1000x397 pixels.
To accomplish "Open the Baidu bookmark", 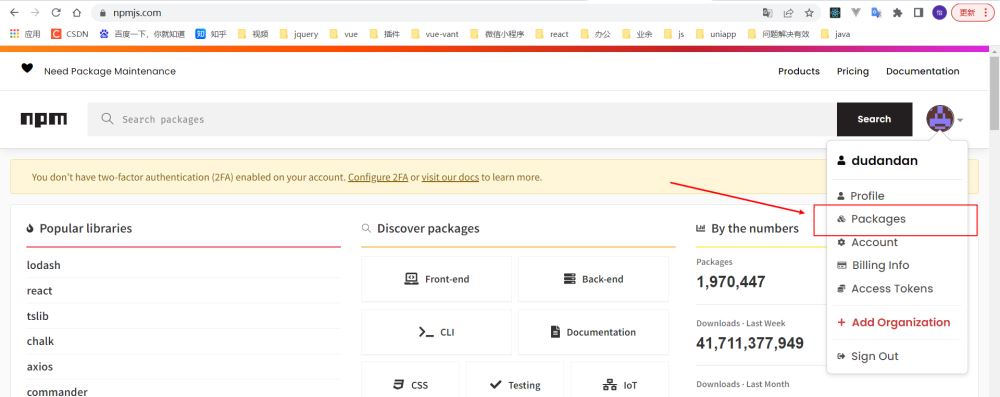I will point(142,34).
